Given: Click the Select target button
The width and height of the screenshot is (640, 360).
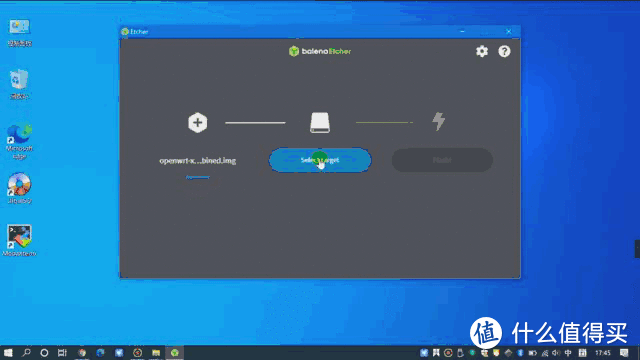Looking at the screenshot, I should 320,160.
